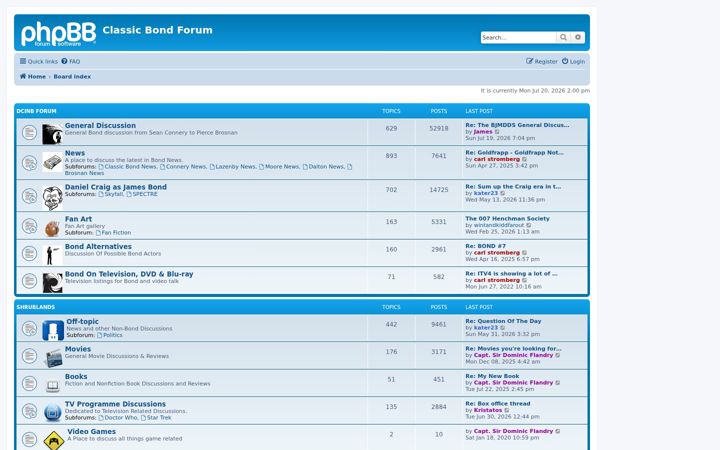Viewport: 720px width, 450px height.
Task: Open the Video Games forum
Action: (91, 432)
